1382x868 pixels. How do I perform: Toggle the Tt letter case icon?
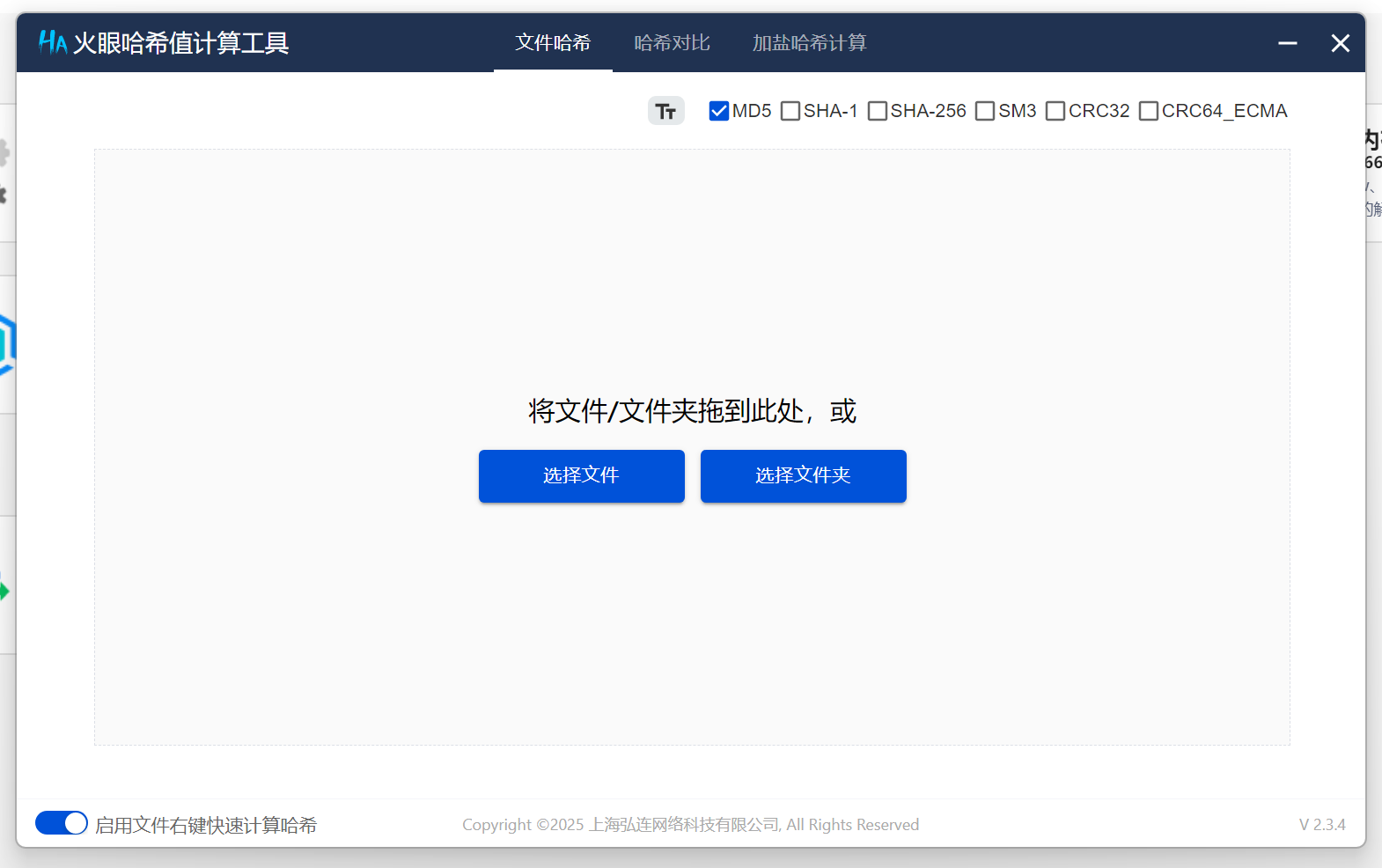click(665, 111)
